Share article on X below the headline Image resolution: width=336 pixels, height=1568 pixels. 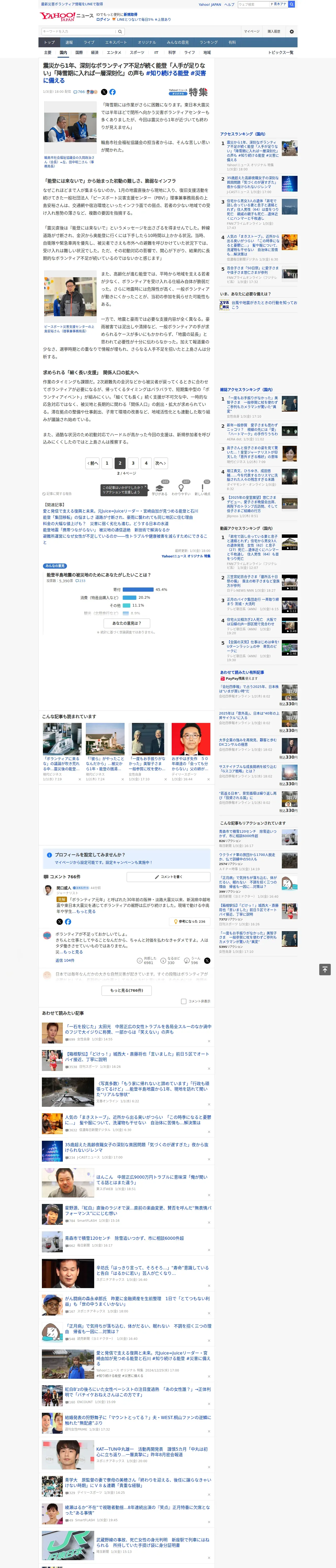click(104, 92)
